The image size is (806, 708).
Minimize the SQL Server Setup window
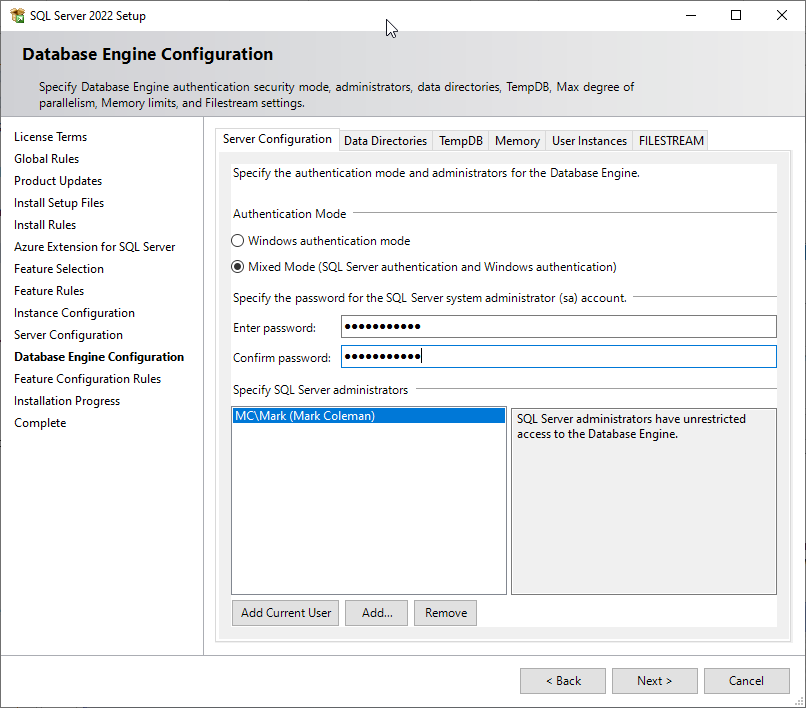[x=690, y=16]
